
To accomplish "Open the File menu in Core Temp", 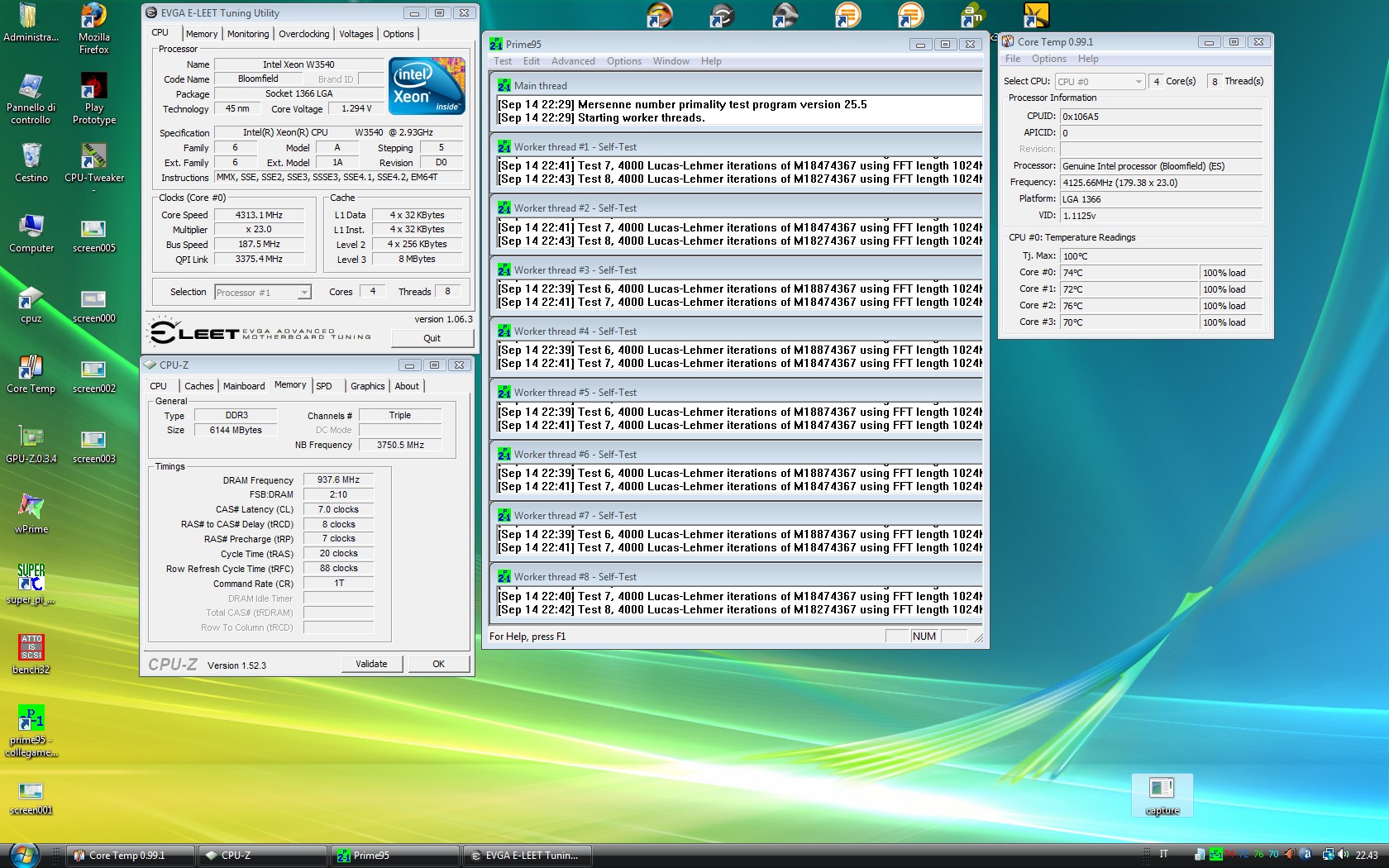I will coord(1013,59).
